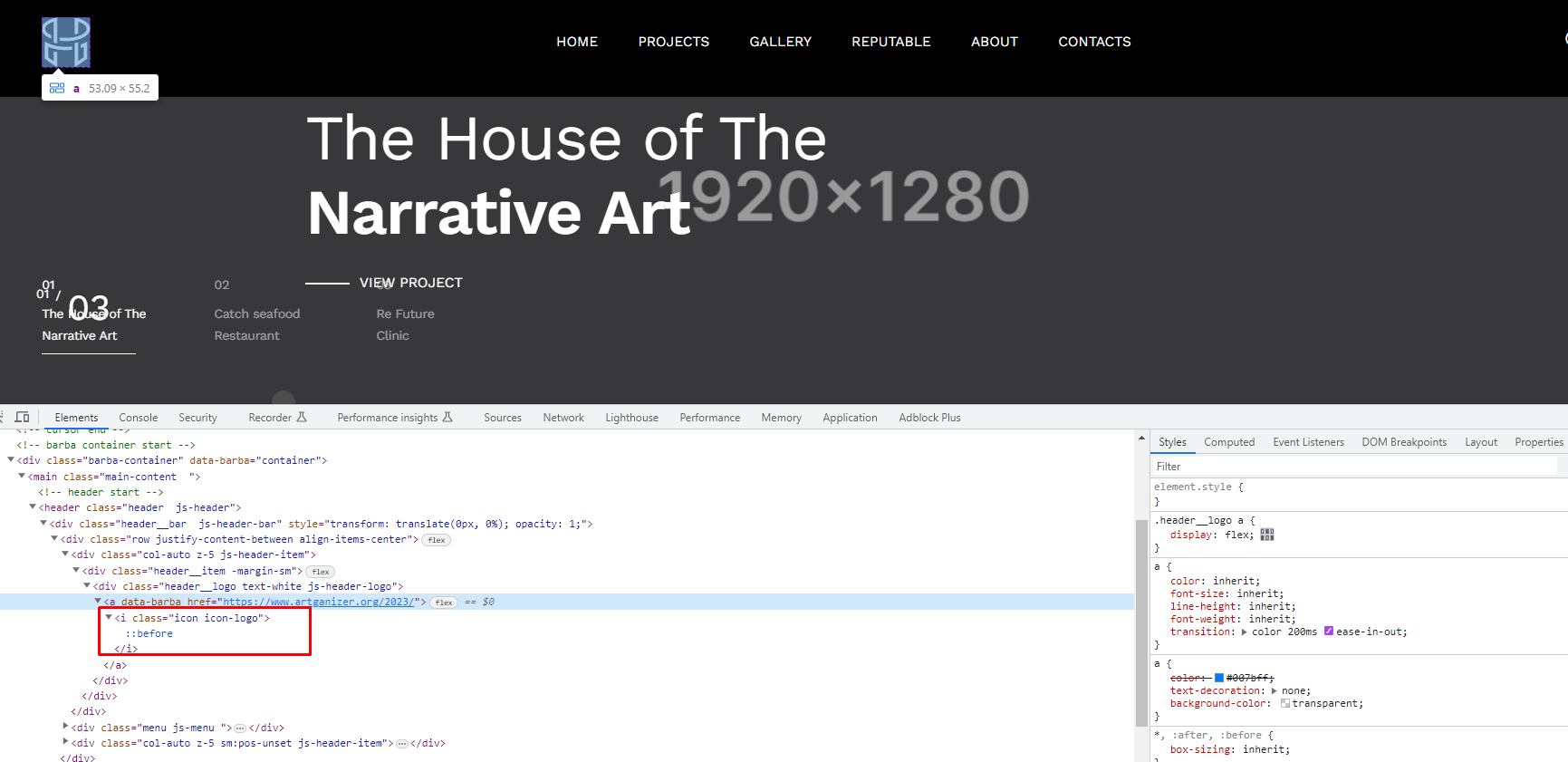Open the Adblock Plus tab

click(929, 418)
